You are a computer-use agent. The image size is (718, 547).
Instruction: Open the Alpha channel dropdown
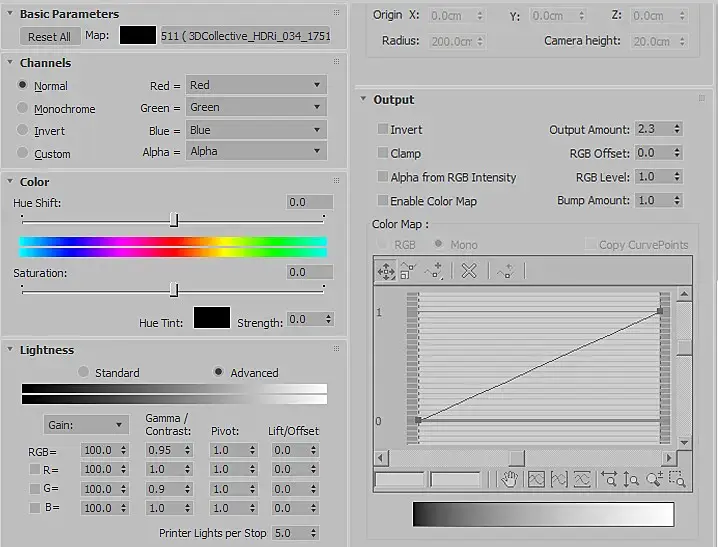pyautogui.click(x=256, y=151)
